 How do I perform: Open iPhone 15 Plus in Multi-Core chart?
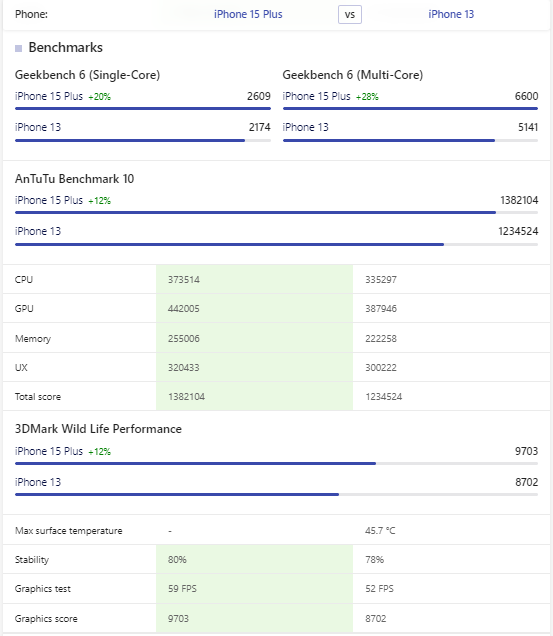(316, 97)
